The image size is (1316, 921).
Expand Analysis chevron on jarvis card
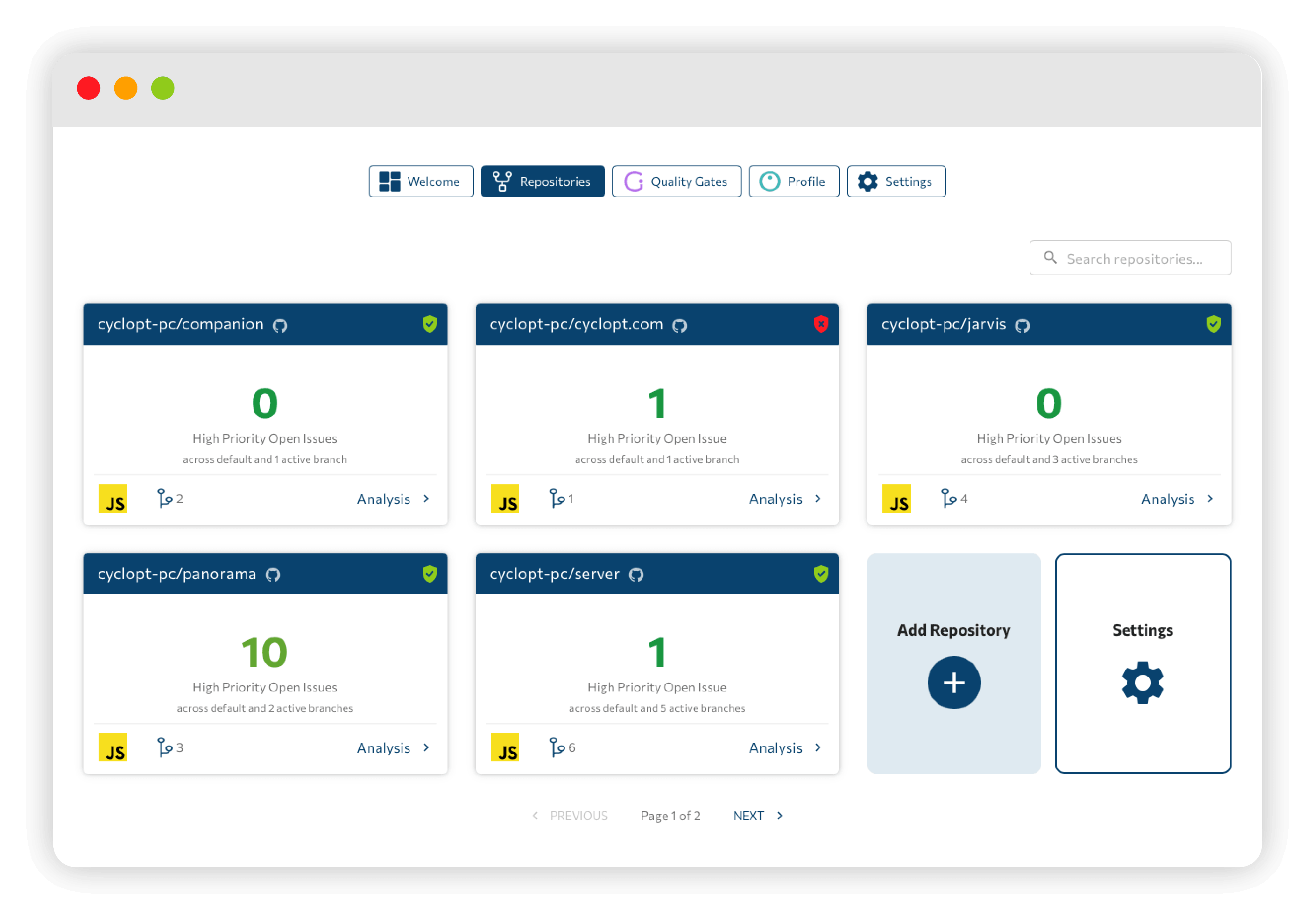point(1210,499)
